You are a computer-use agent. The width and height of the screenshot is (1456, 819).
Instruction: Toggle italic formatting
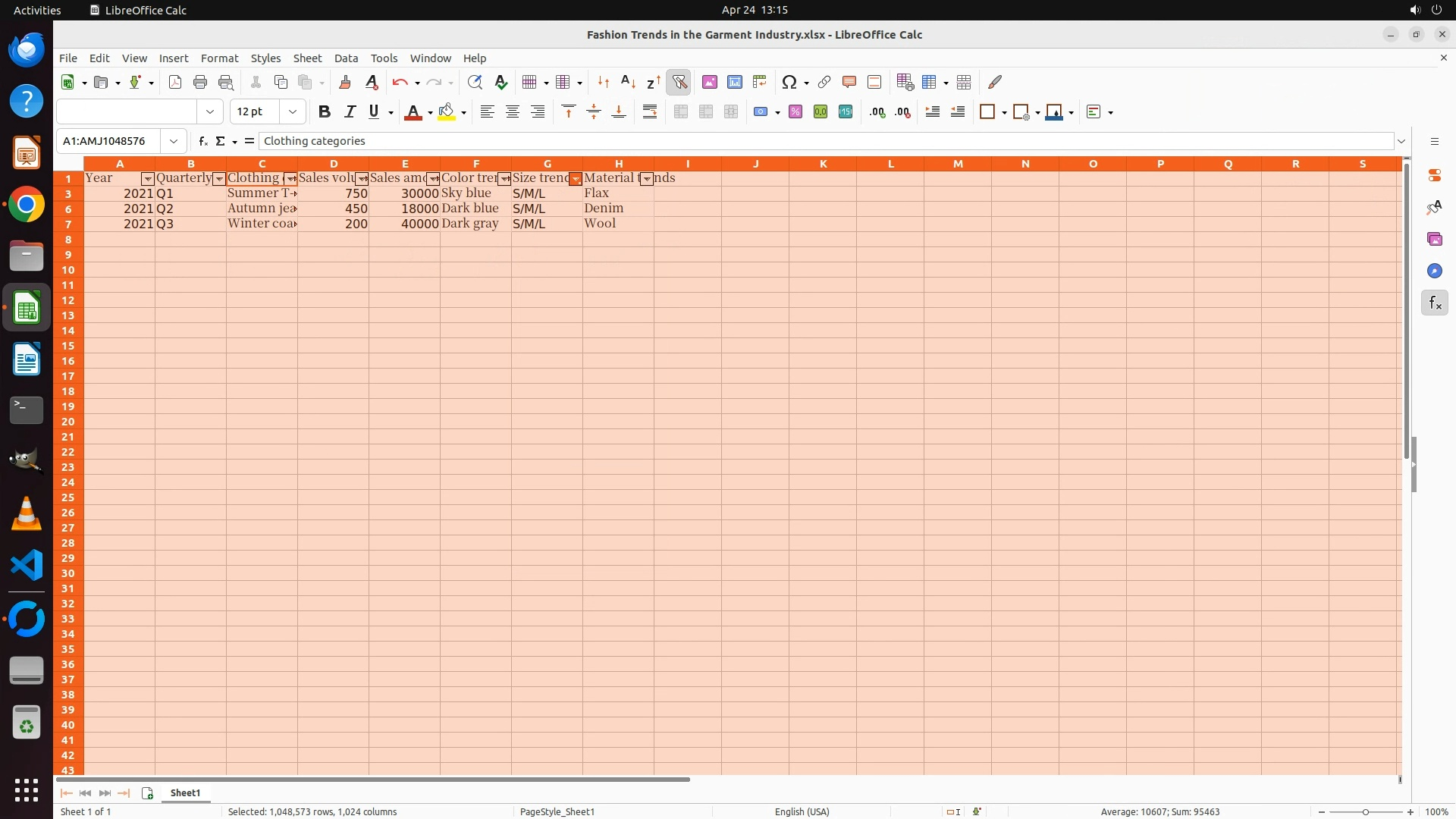350,112
